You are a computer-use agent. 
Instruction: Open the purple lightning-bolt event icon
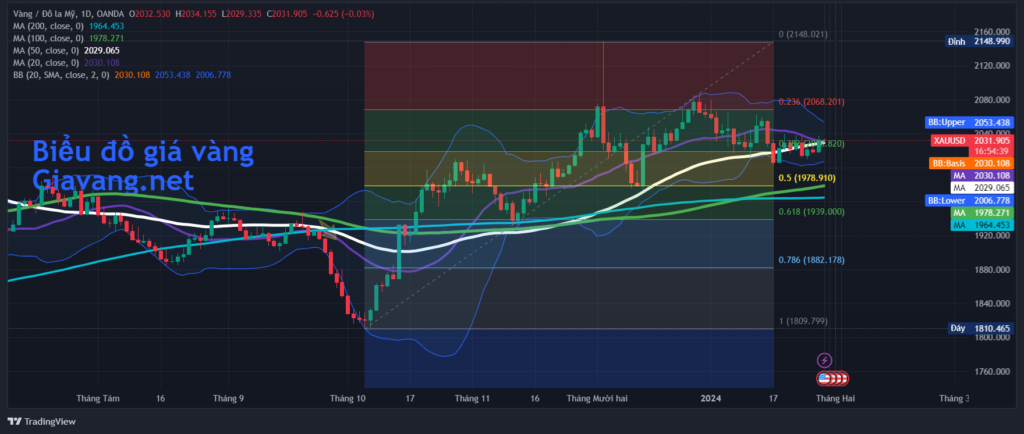(x=825, y=360)
